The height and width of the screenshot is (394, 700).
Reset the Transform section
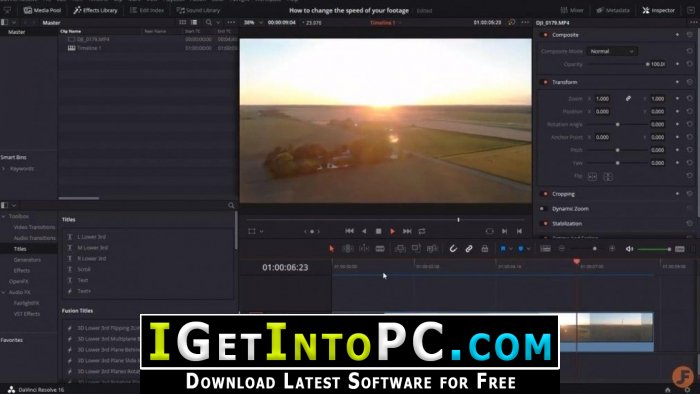tap(690, 82)
